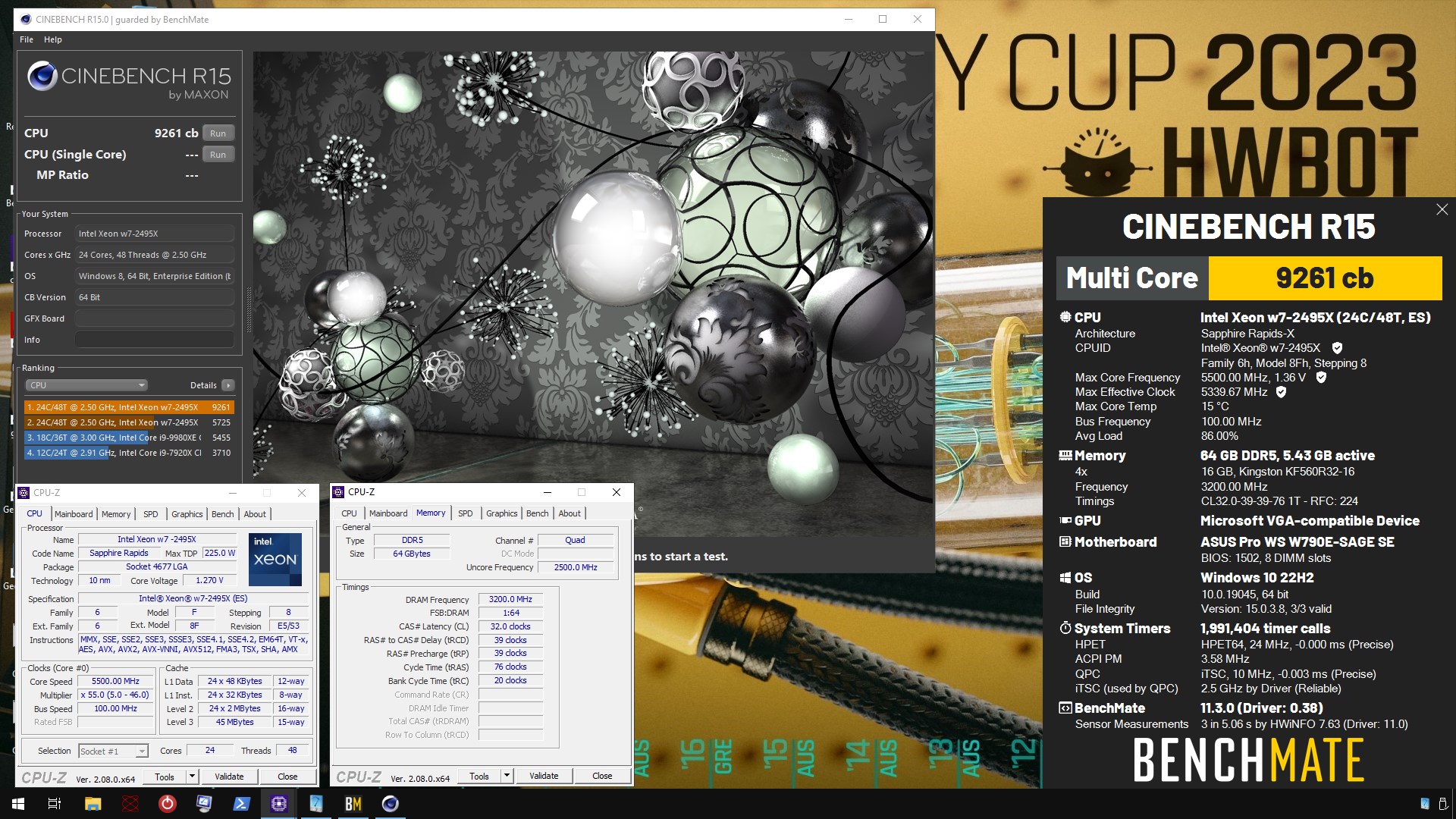Click Close button in left CPU-Z window
Screen dimensions: 1456x819
coord(287,777)
